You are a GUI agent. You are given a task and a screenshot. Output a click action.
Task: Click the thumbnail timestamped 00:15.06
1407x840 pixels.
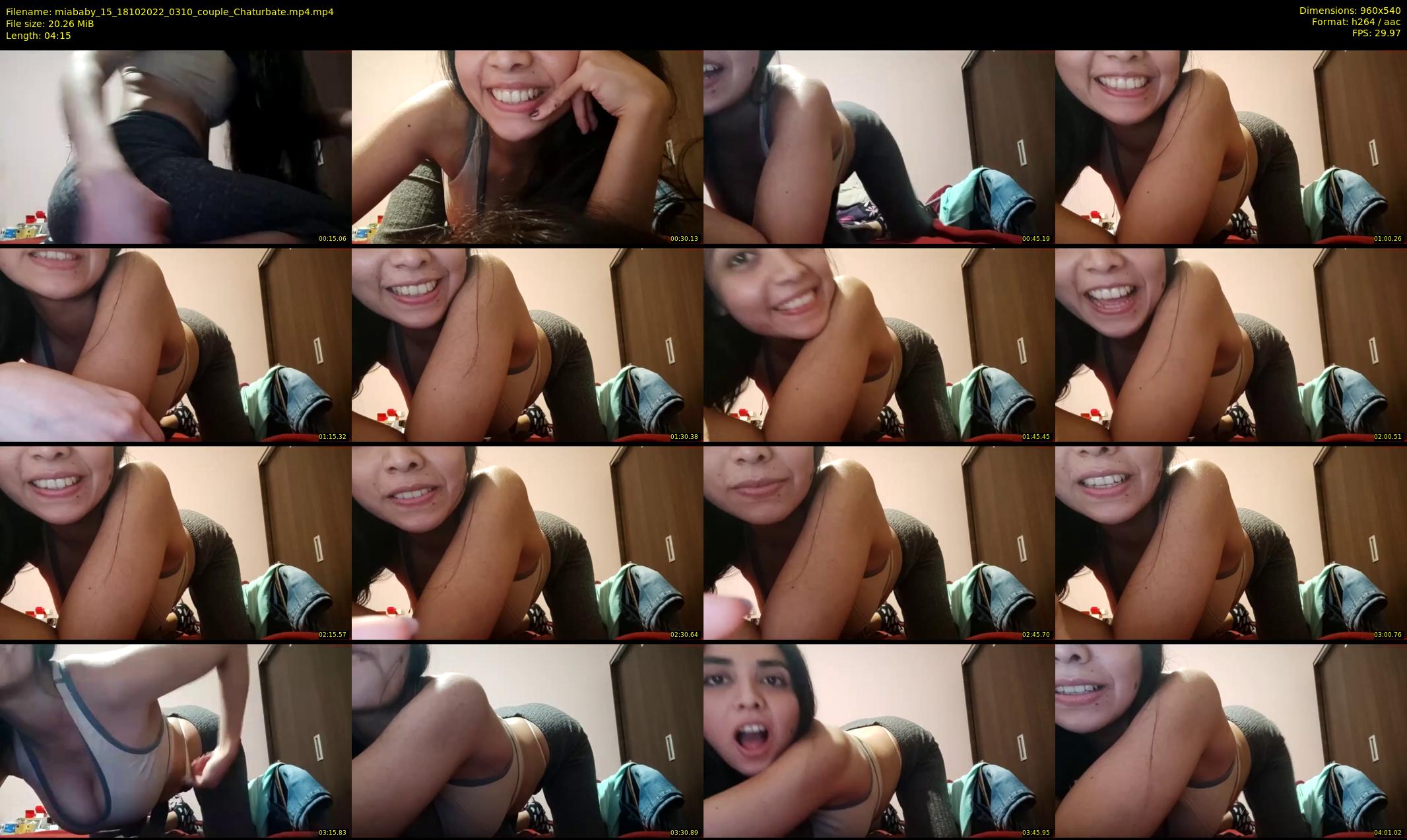click(175, 146)
